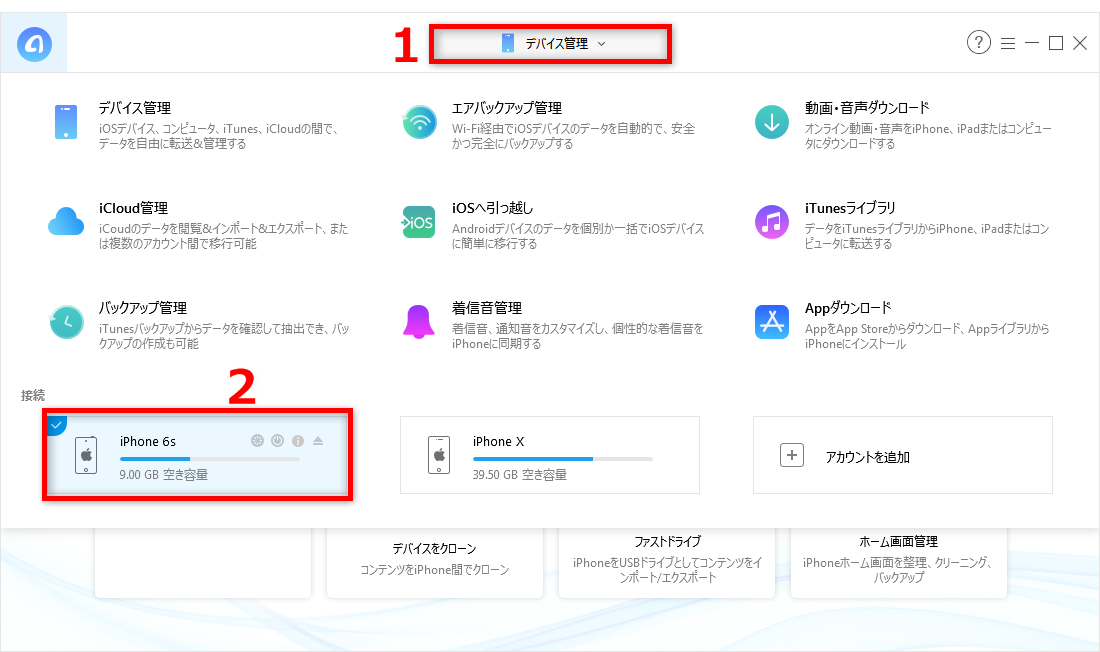Open the hamburger menu icon
The width and height of the screenshot is (1100, 652).
(1008, 44)
